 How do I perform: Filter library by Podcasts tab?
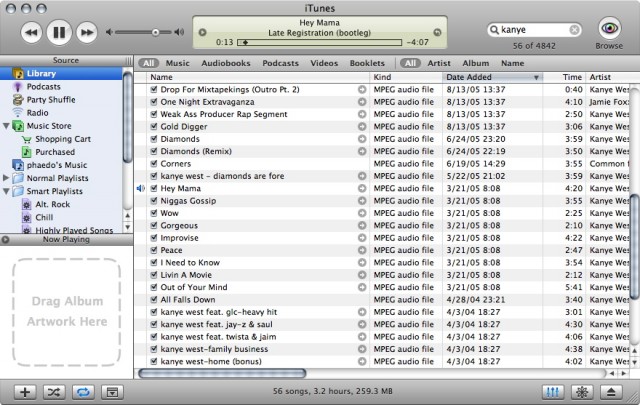click(x=280, y=63)
